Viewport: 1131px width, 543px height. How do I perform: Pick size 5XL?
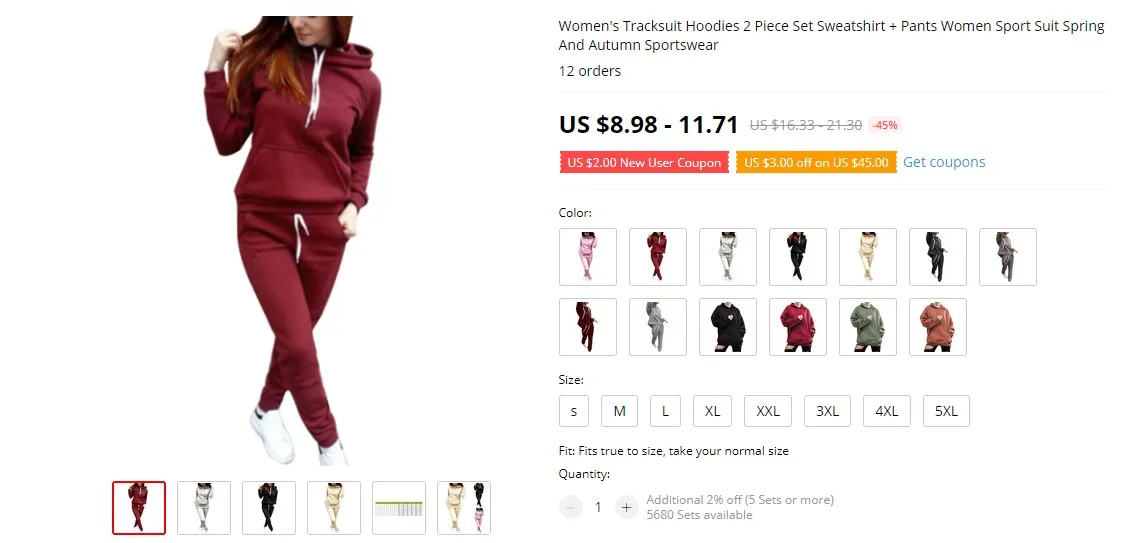946,411
